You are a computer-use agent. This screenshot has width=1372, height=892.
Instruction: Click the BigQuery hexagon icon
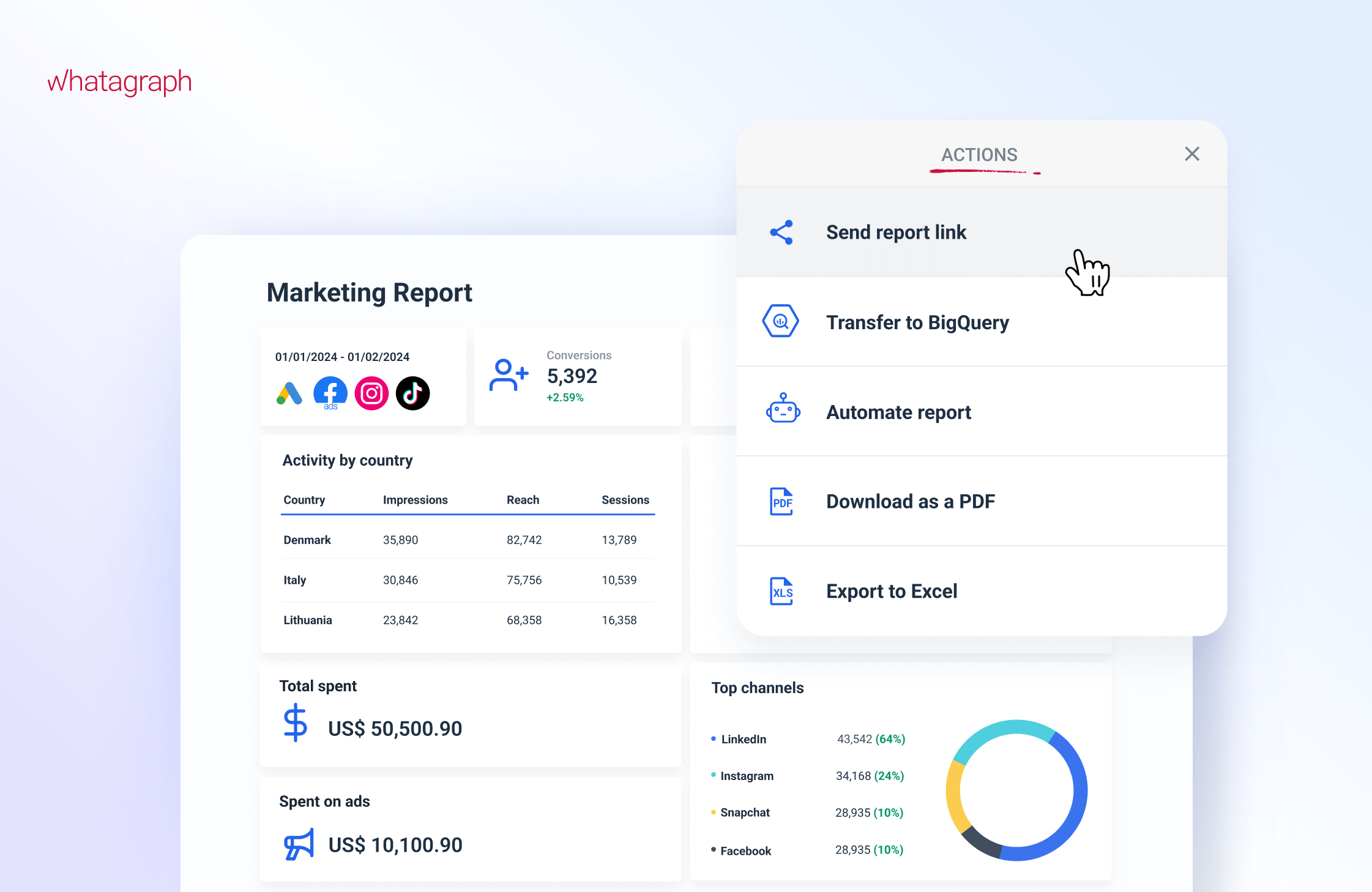click(781, 321)
